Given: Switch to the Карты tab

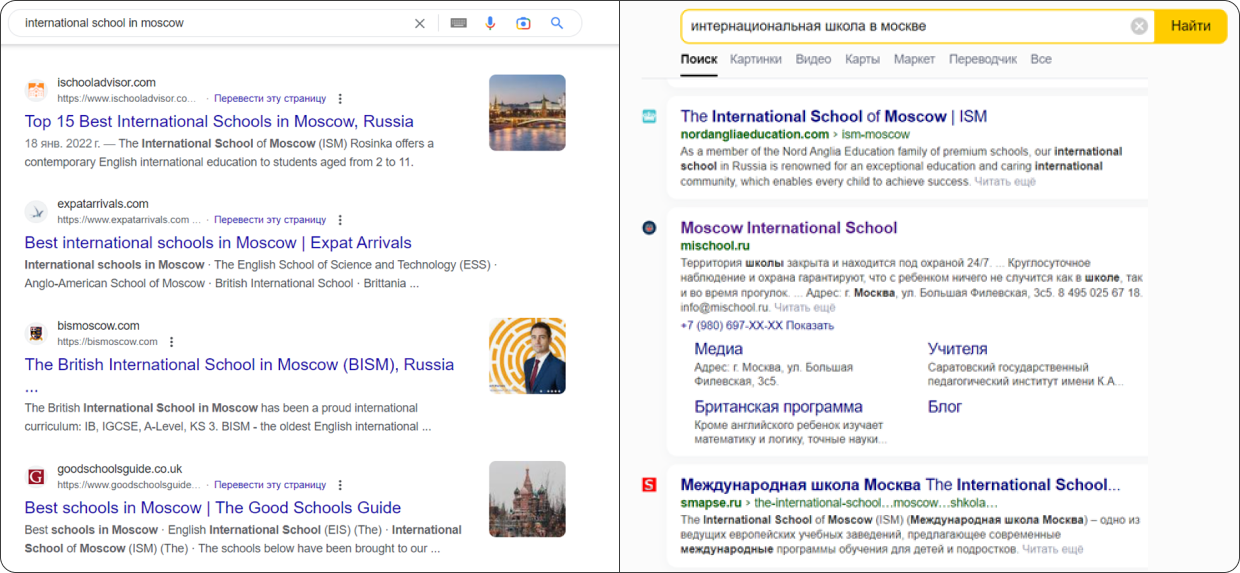Looking at the screenshot, I should tap(862, 59).
